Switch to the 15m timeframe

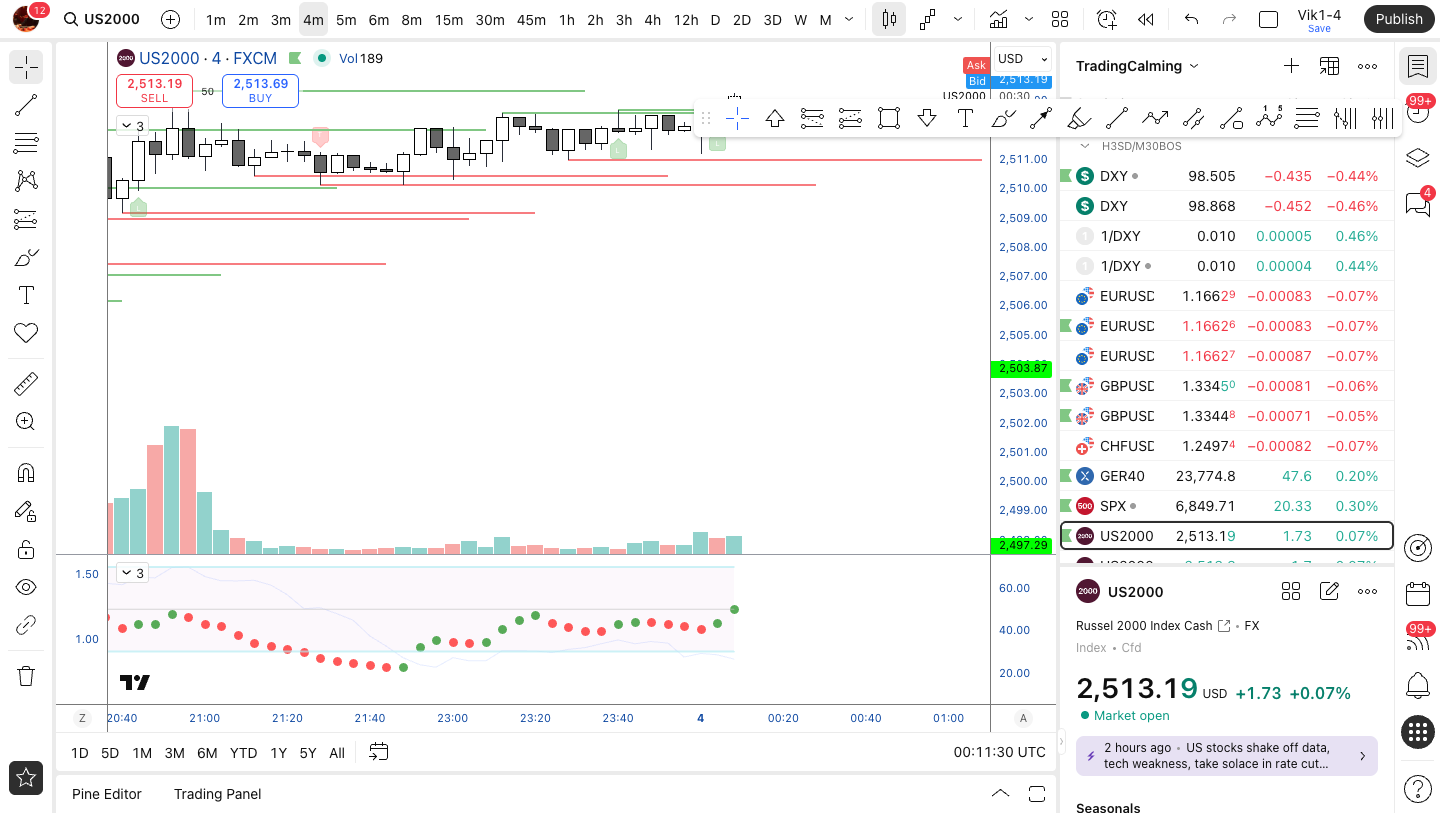click(x=449, y=19)
